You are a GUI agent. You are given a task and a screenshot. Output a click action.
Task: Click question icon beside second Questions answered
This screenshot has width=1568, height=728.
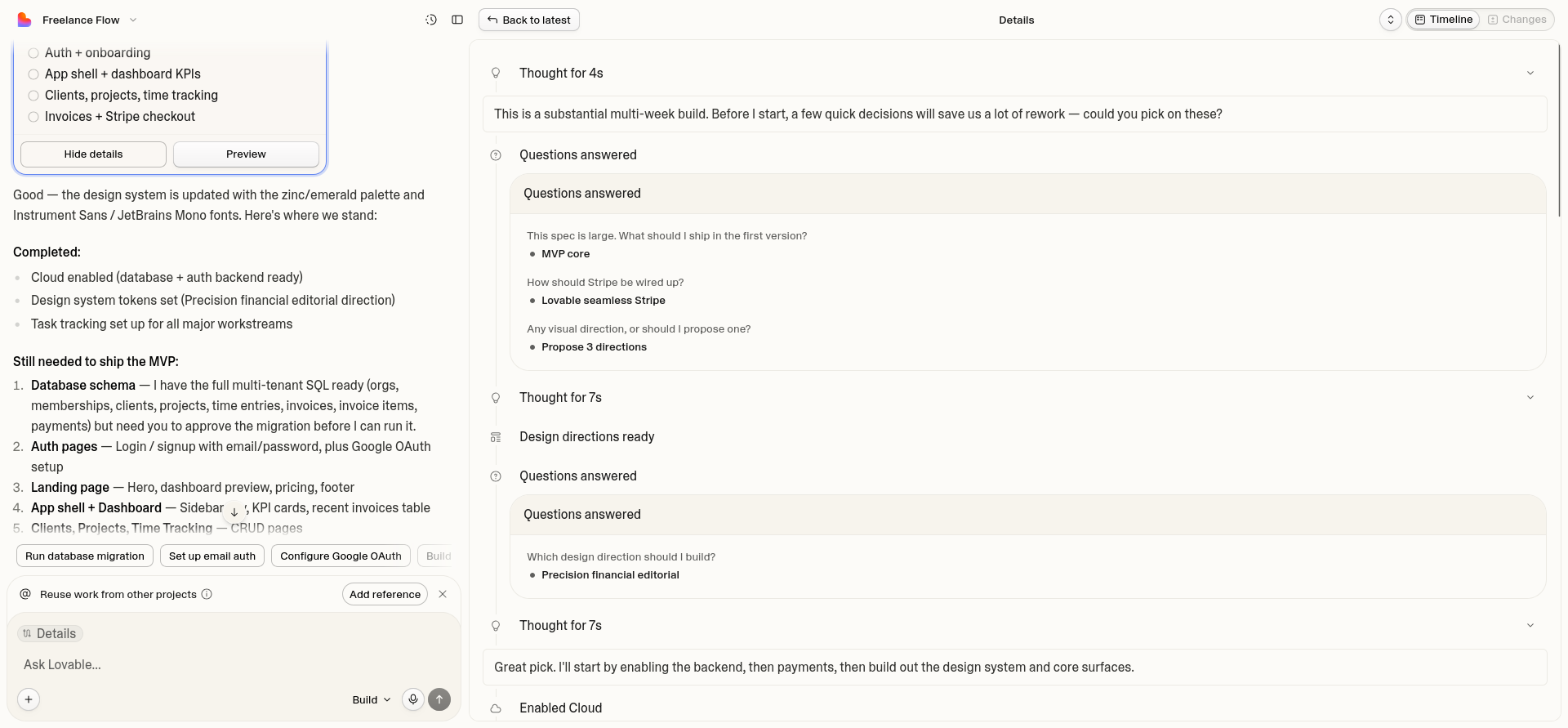coord(496,476)
